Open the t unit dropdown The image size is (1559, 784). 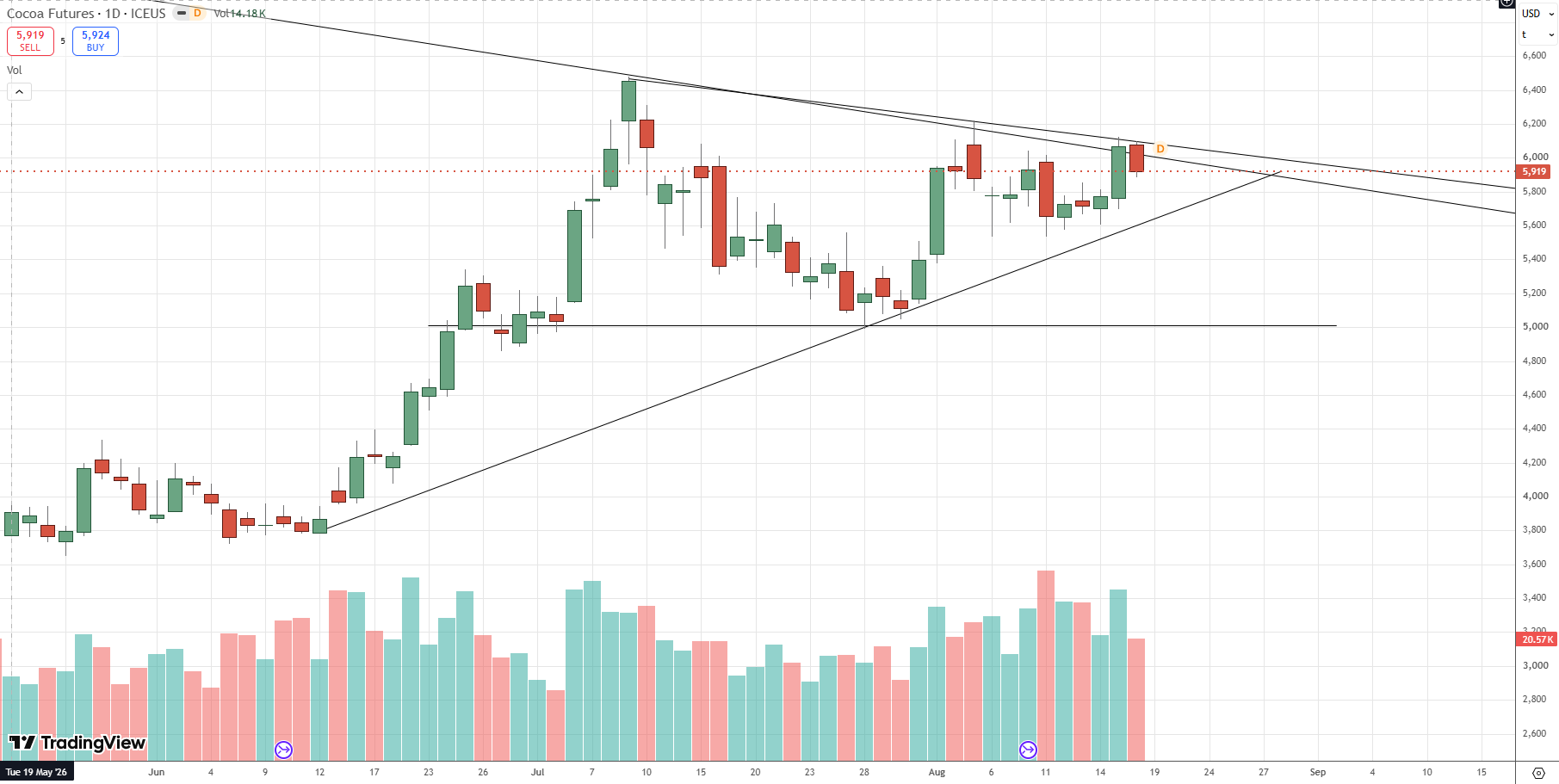tap(1537, 35)
